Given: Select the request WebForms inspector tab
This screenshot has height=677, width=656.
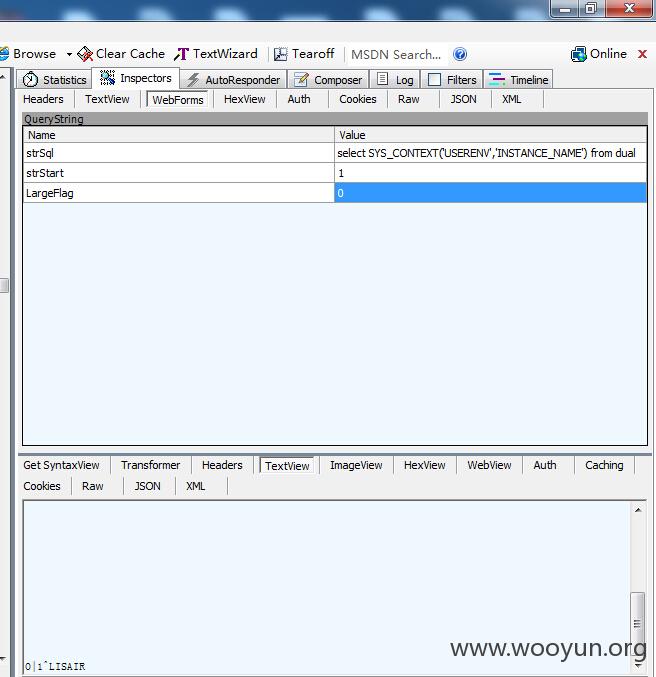Looking at the screenshot, I should (x=177, y=100).
